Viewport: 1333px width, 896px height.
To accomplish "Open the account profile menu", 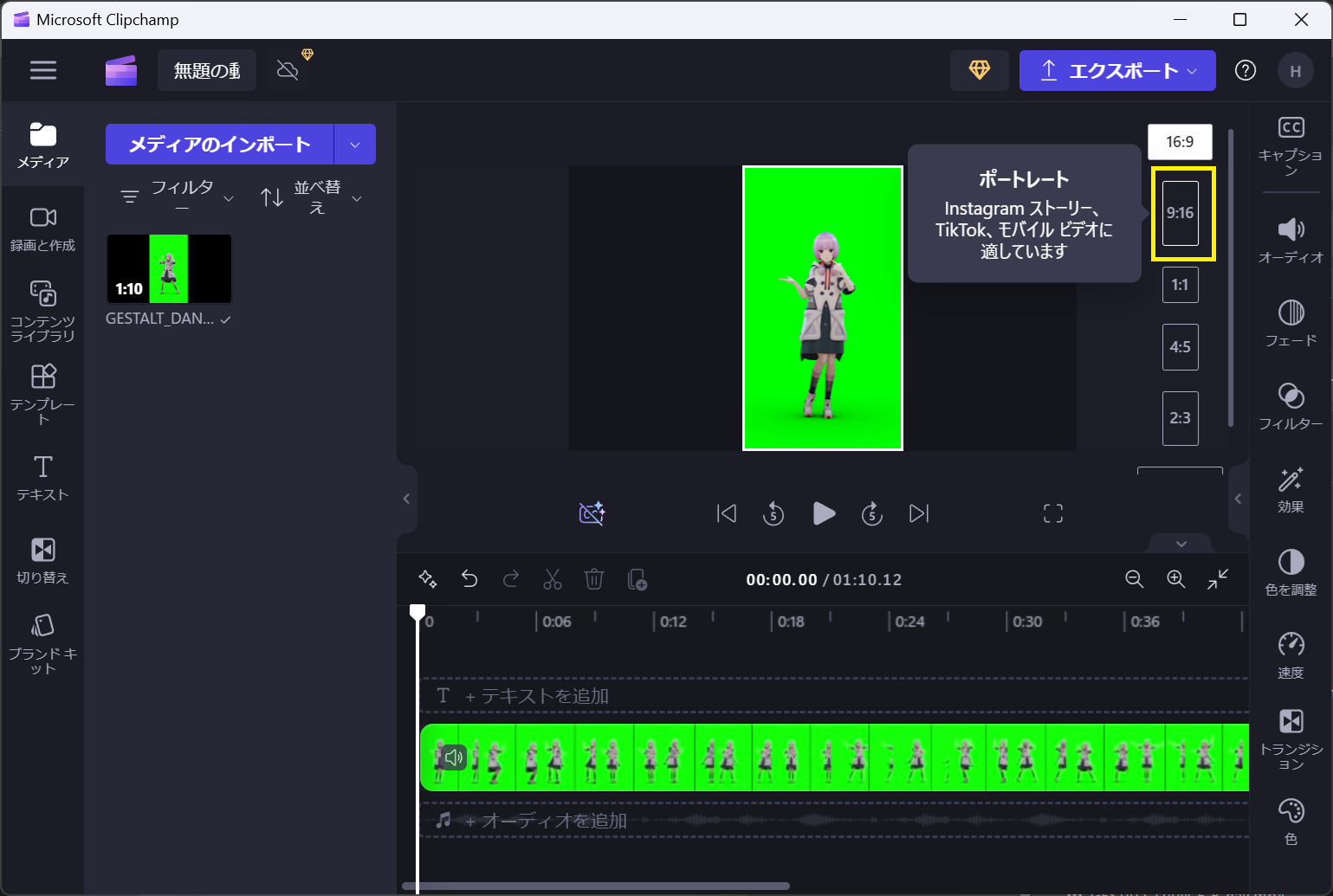I will coord(1296,70).
